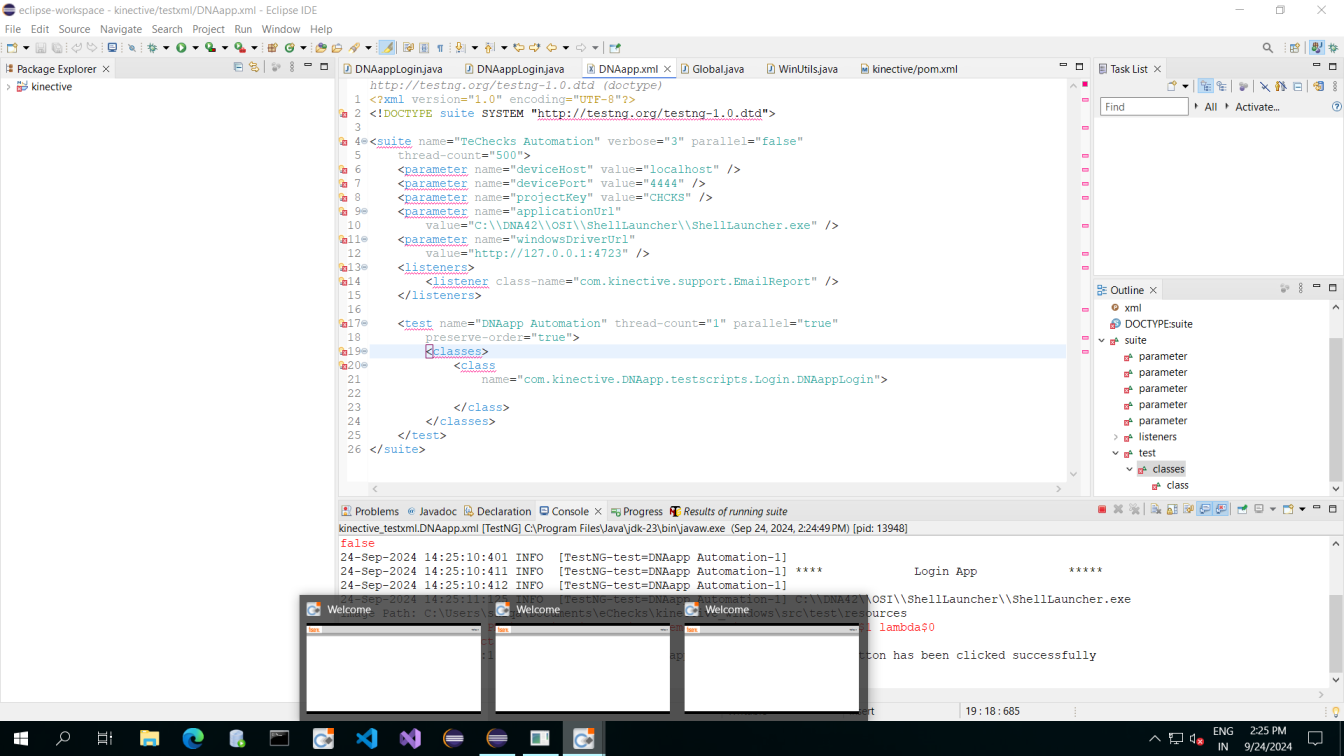Collapse the suite node in Outline

[1102, 340]
